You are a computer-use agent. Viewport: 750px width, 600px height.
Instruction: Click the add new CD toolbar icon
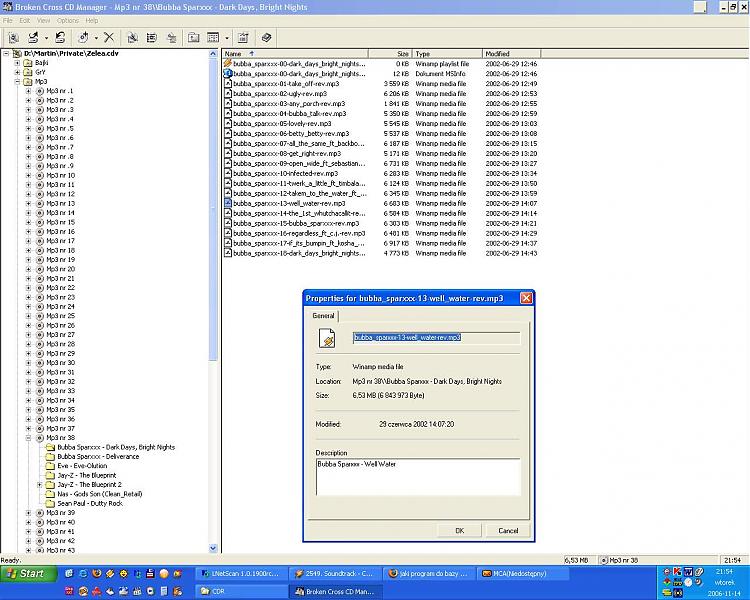point(84,38)
